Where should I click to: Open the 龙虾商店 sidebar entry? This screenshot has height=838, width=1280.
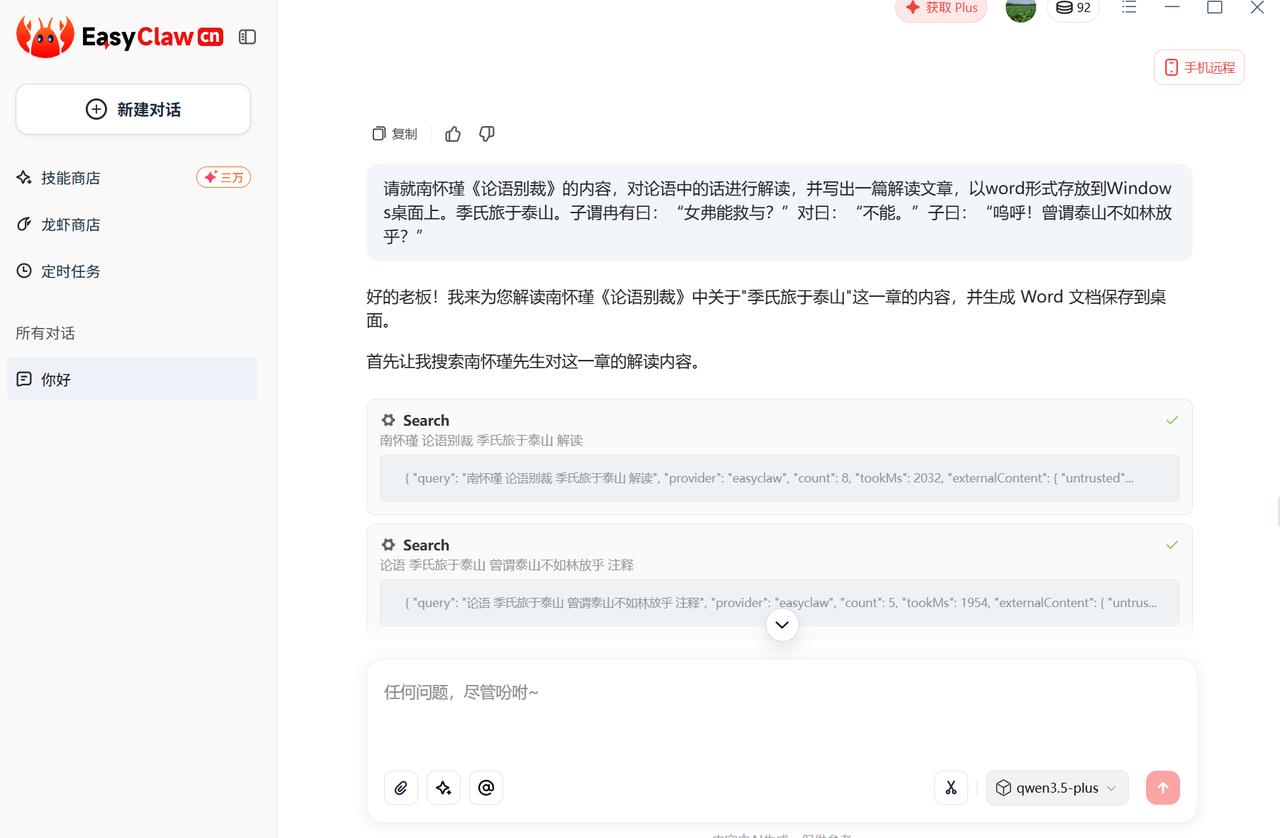[x=71, y=224]
